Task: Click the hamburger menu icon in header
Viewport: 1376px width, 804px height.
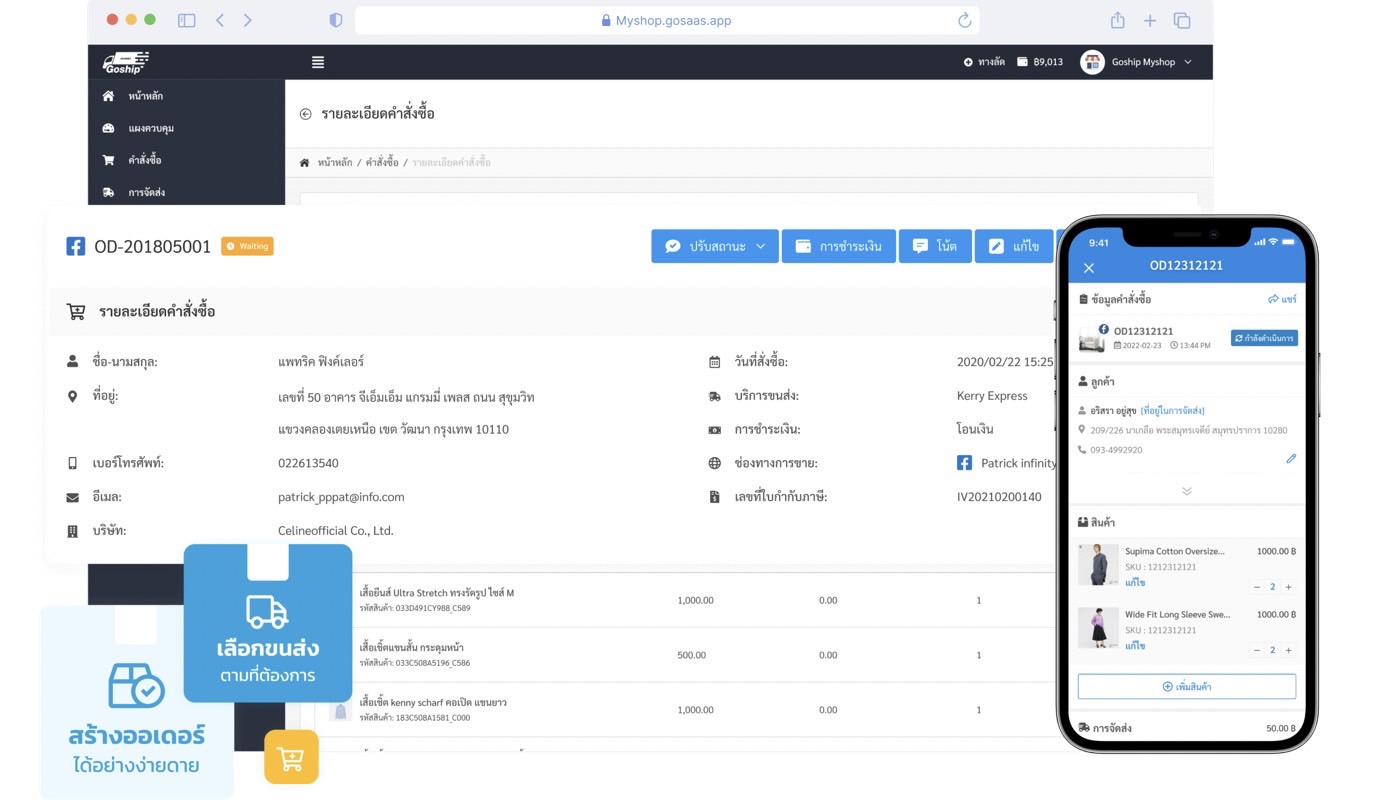Action: [318, 62]
